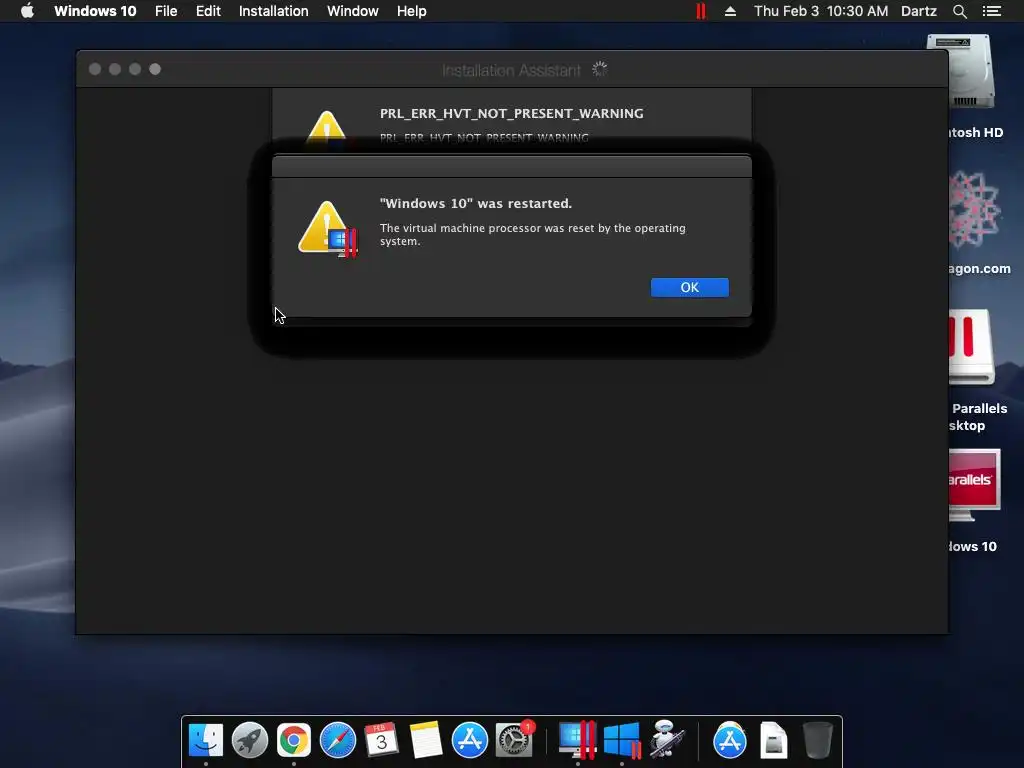This screenshot has height=768, width=1024.
Task: Click virtual machine processor reset message
Action: pos(532,234)
